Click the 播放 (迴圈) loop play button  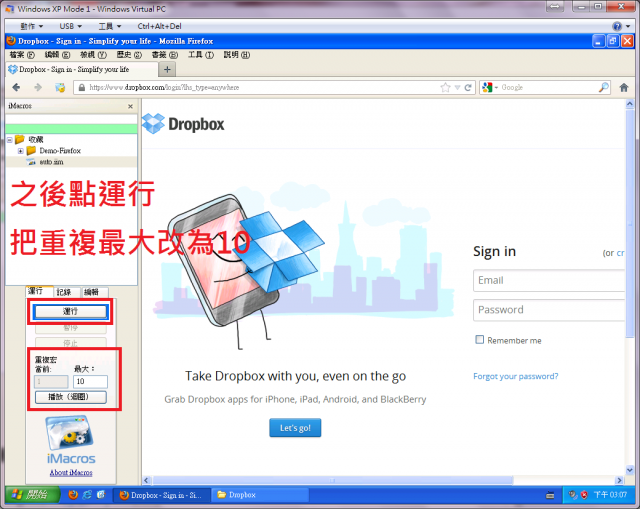71,397
